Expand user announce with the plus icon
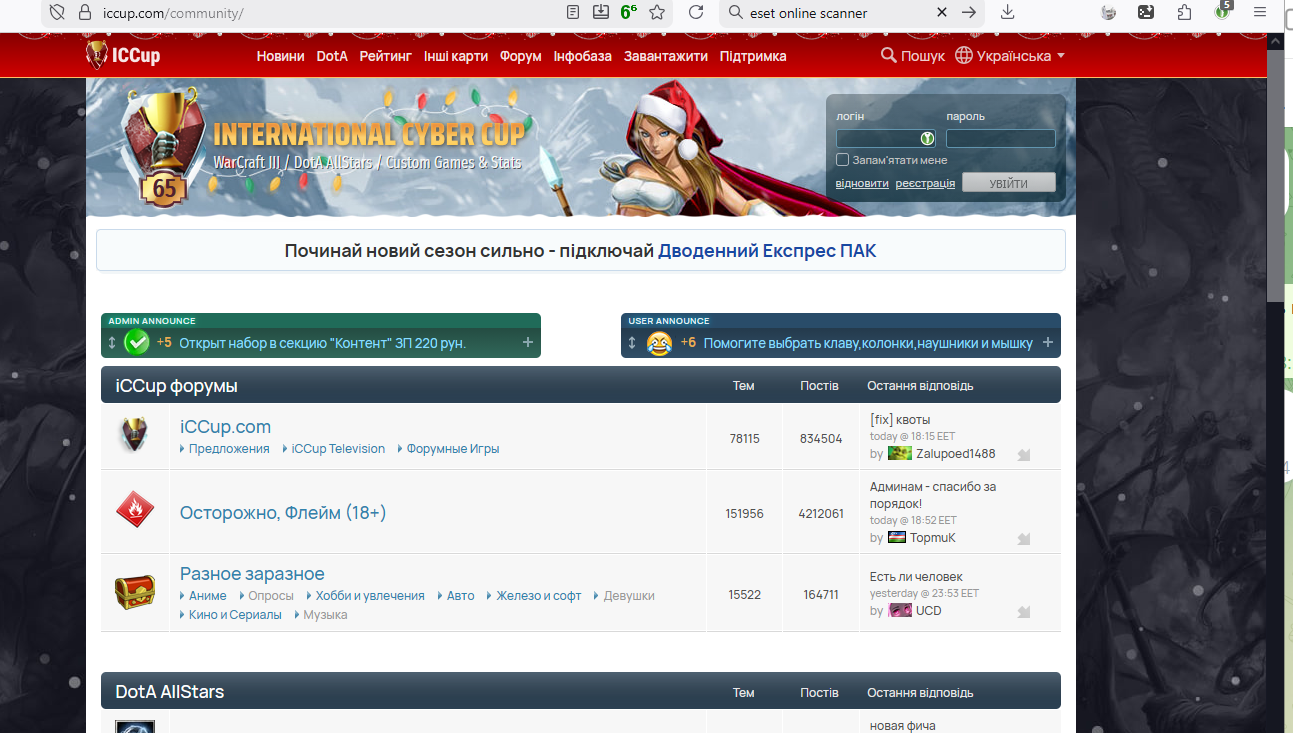The height and width of the screenshot is (733, 1293). [x=1048, y=343]
